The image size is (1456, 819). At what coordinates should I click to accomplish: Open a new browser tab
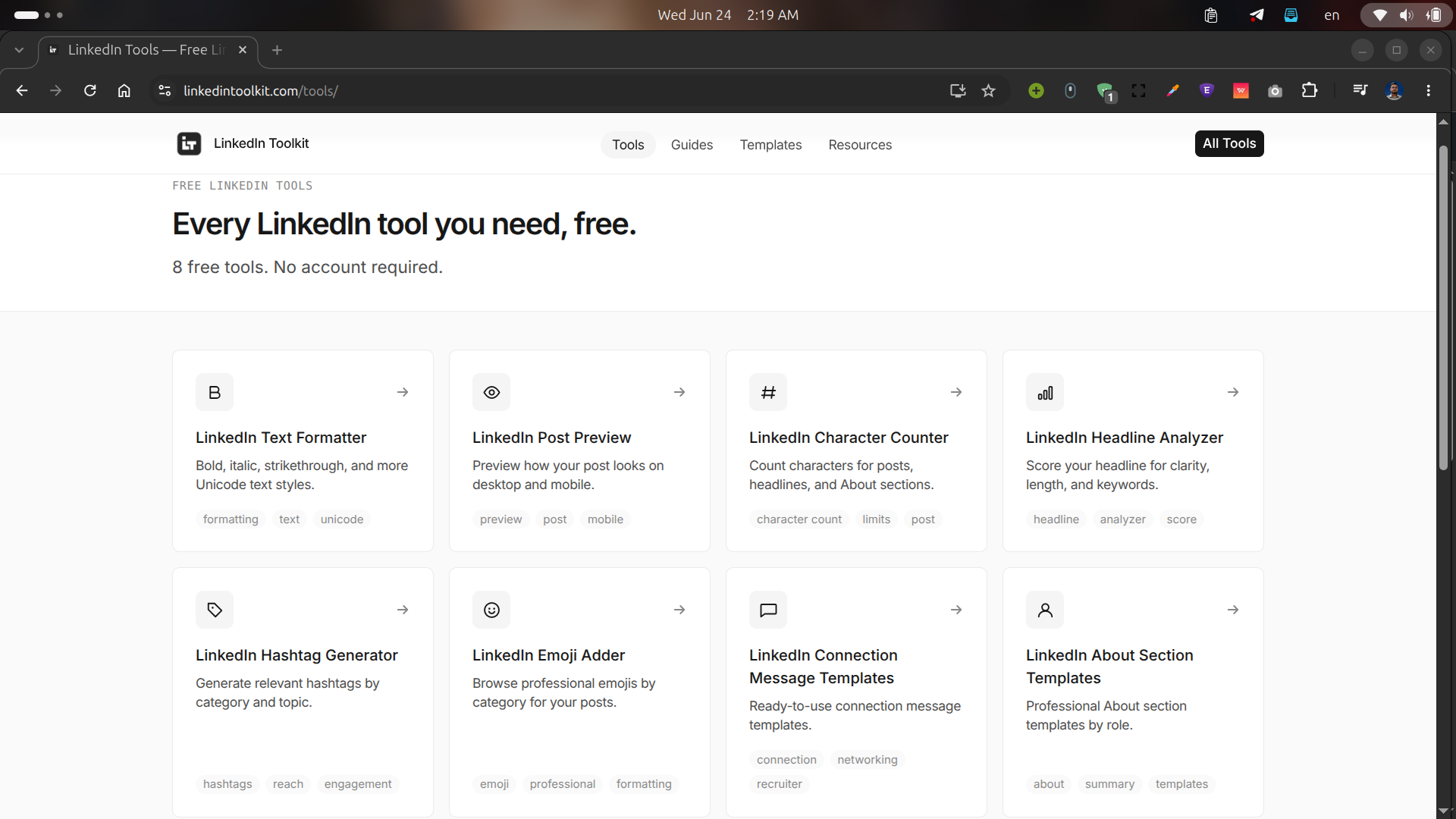277,50
